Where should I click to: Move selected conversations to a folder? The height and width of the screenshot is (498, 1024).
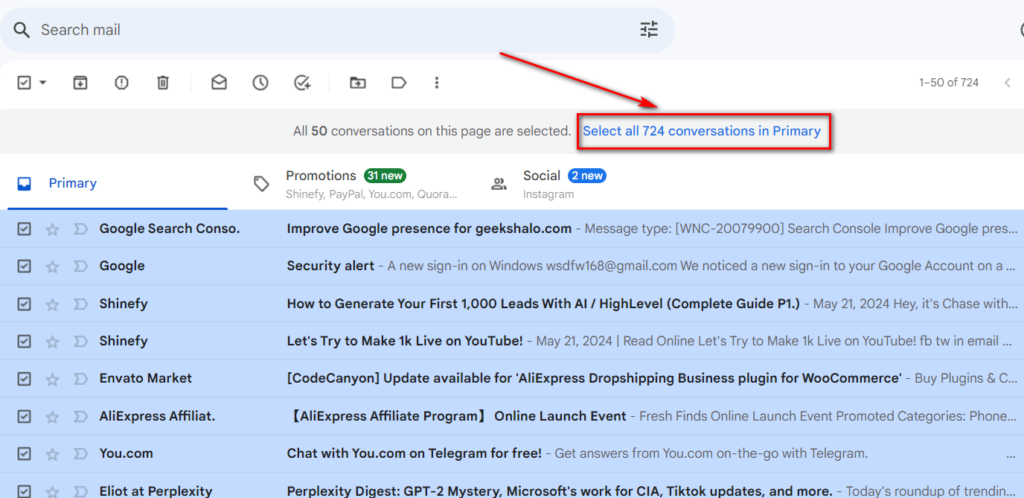[x=357, y=83]
